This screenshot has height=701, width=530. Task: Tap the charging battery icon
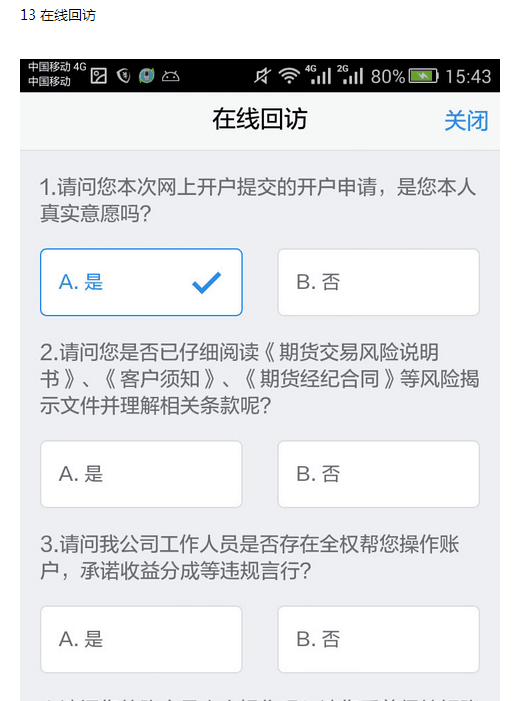click(x=424, y=76)
